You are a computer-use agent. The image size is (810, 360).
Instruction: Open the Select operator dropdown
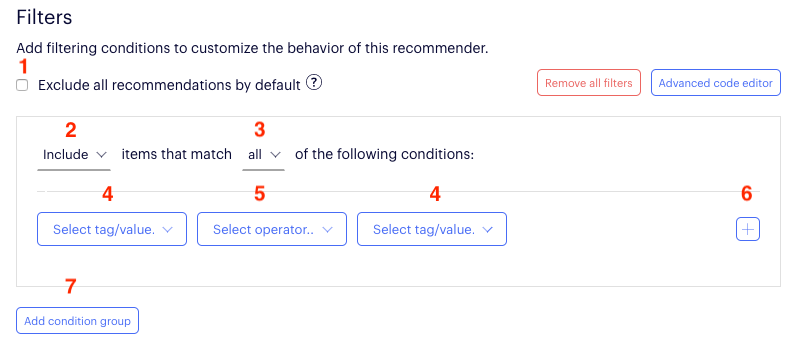tap(272, 229)
